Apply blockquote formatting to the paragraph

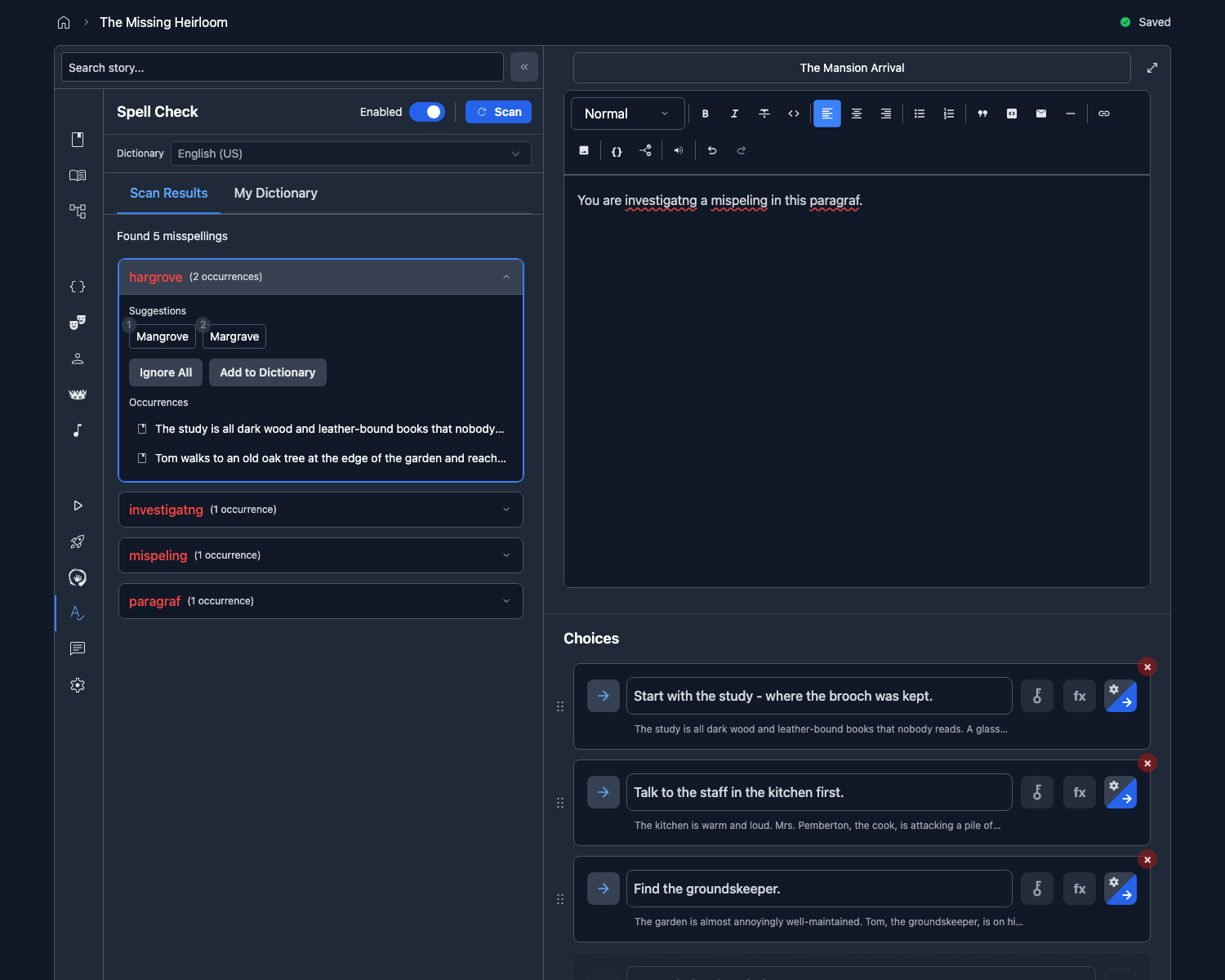(x=982, y=114)
